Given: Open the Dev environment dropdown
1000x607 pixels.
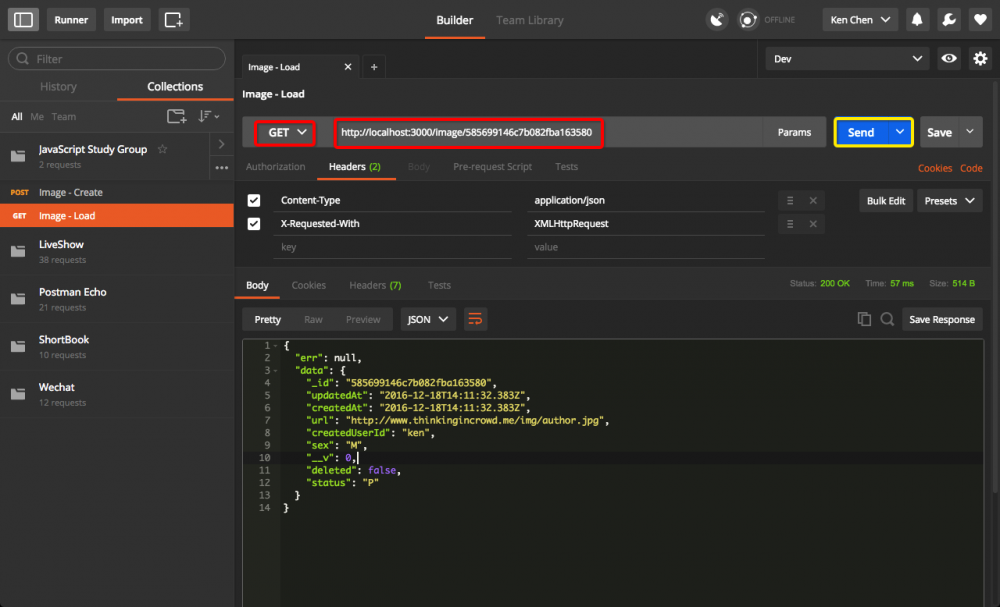Looking at the screenshot, I should coord(845,59).
